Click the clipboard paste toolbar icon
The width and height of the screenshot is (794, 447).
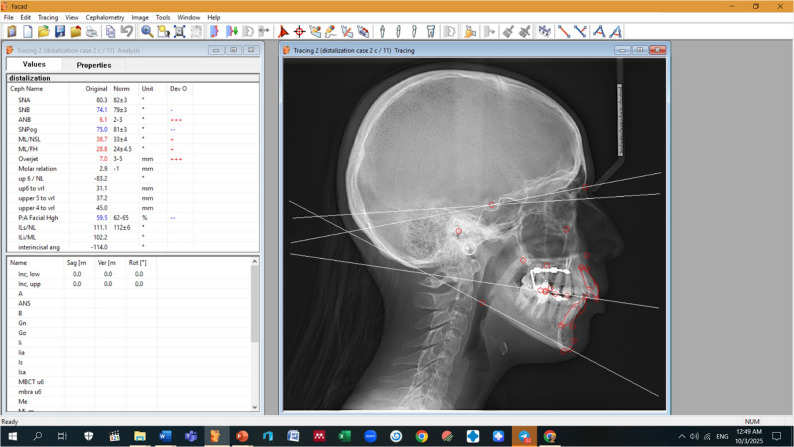tap(12, 31)
